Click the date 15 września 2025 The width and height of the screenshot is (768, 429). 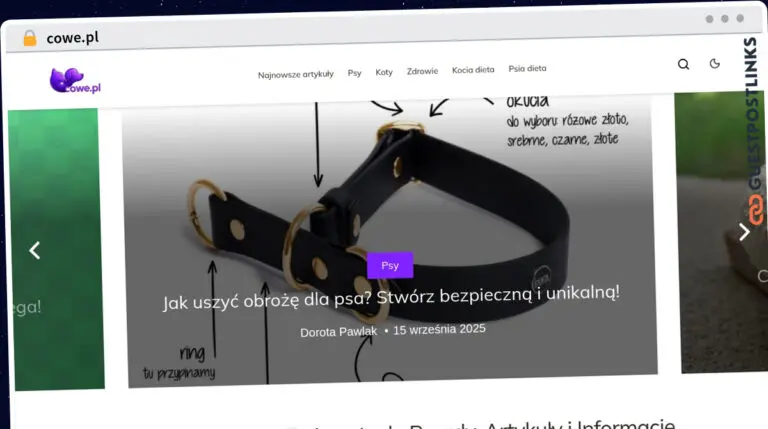pos(439,330)
